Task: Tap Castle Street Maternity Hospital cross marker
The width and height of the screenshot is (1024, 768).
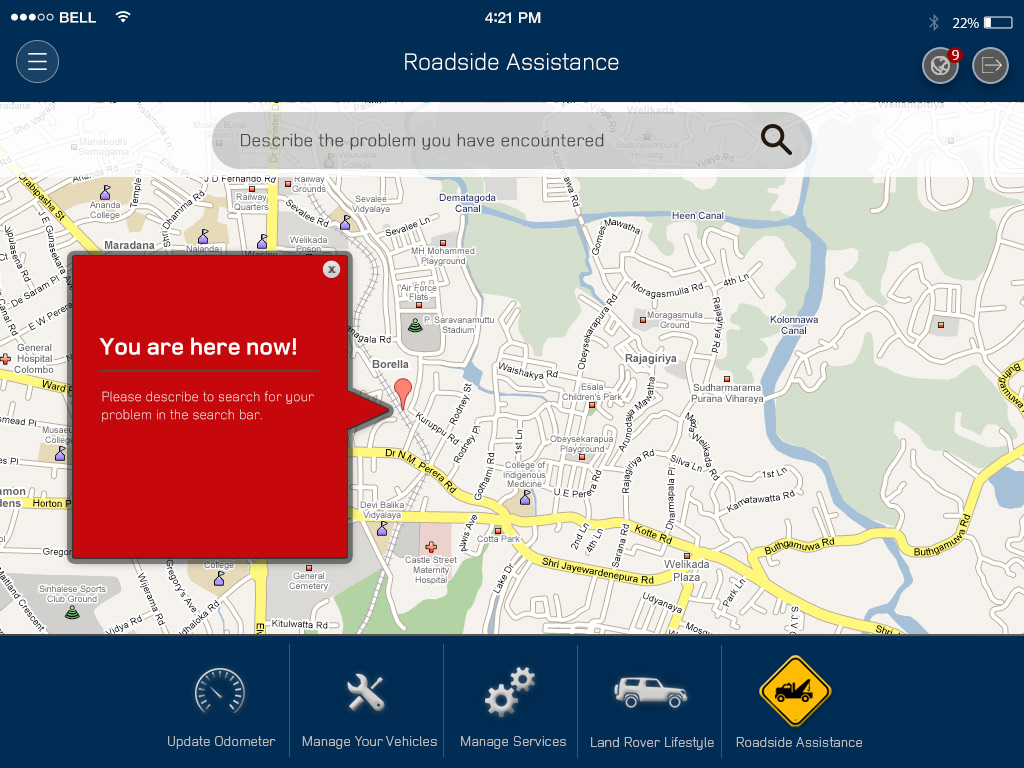Action: tap(430, 547)
